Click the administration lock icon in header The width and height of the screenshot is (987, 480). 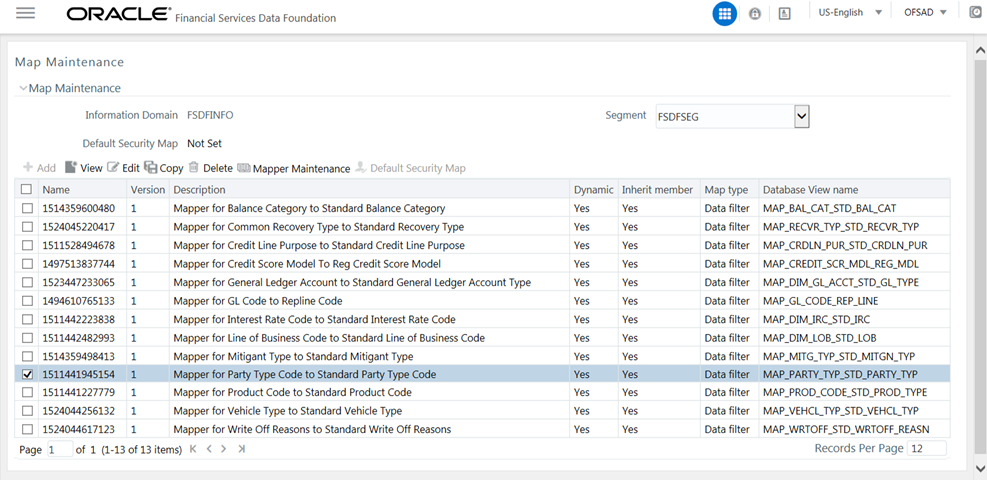click(x=755, y=14)
